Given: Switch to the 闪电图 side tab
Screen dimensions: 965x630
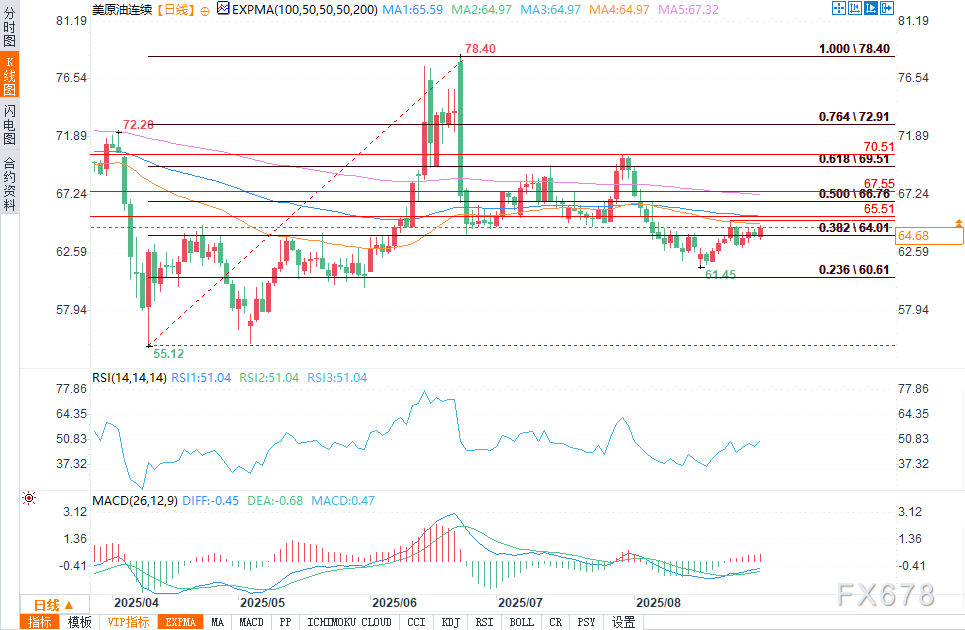Looking at the screenshot, I should pos(10,125).
